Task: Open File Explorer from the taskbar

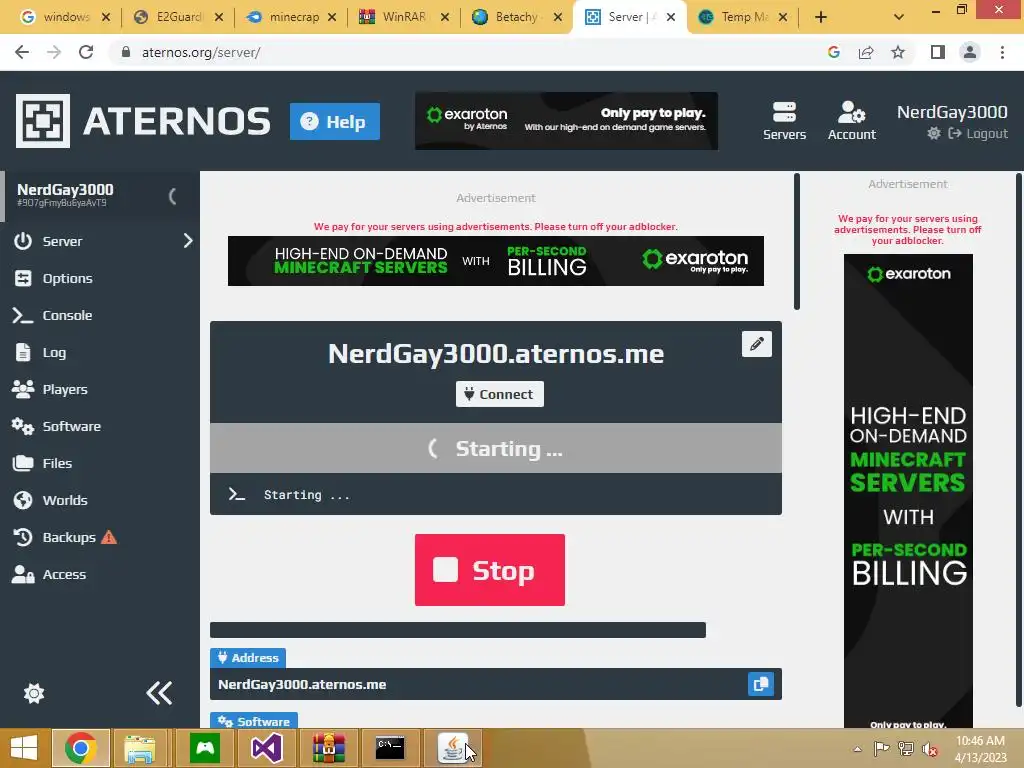Action: pyautogui.click(x=140, y=748)
